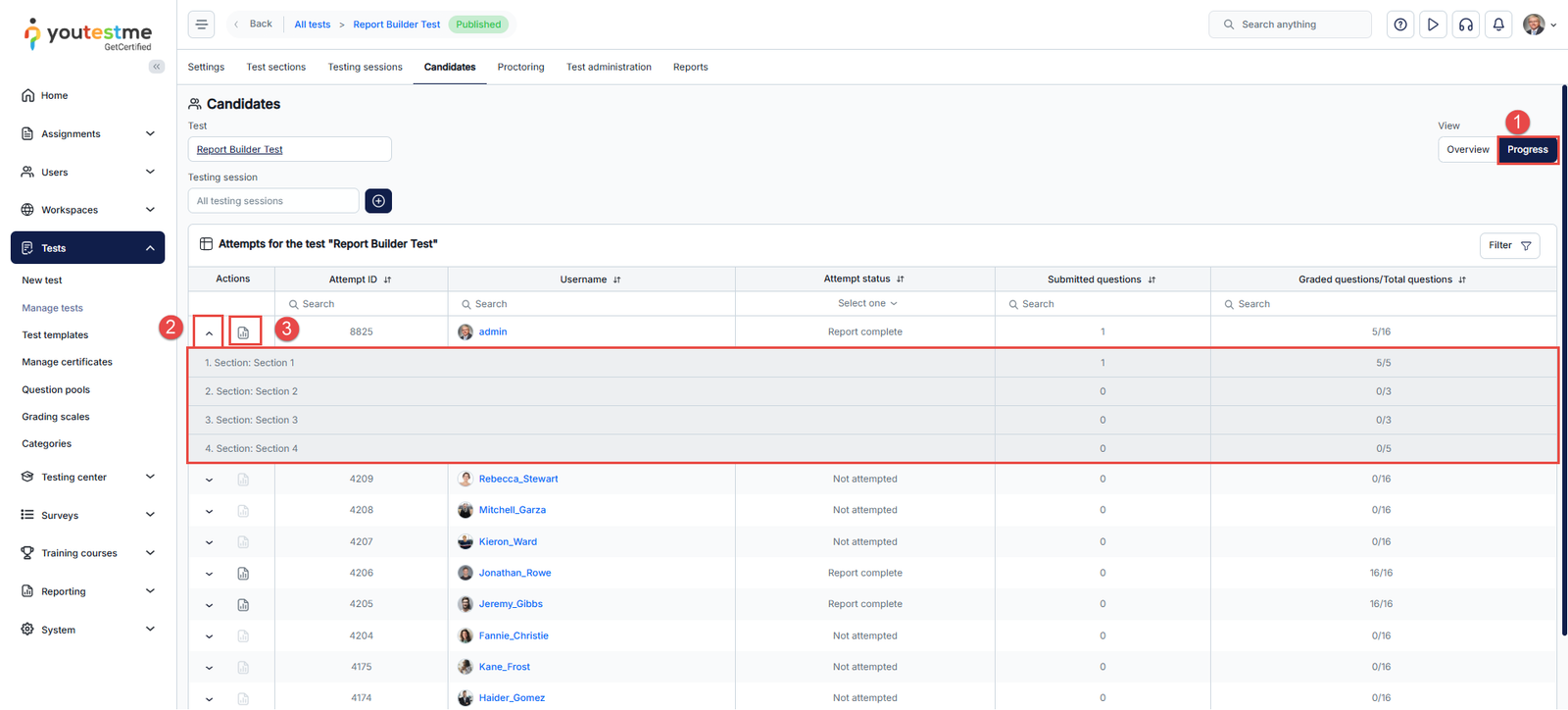This screenshot has width=1568, height=710.
Task: Click the hamburger menu icon
Action: point(201,25)
